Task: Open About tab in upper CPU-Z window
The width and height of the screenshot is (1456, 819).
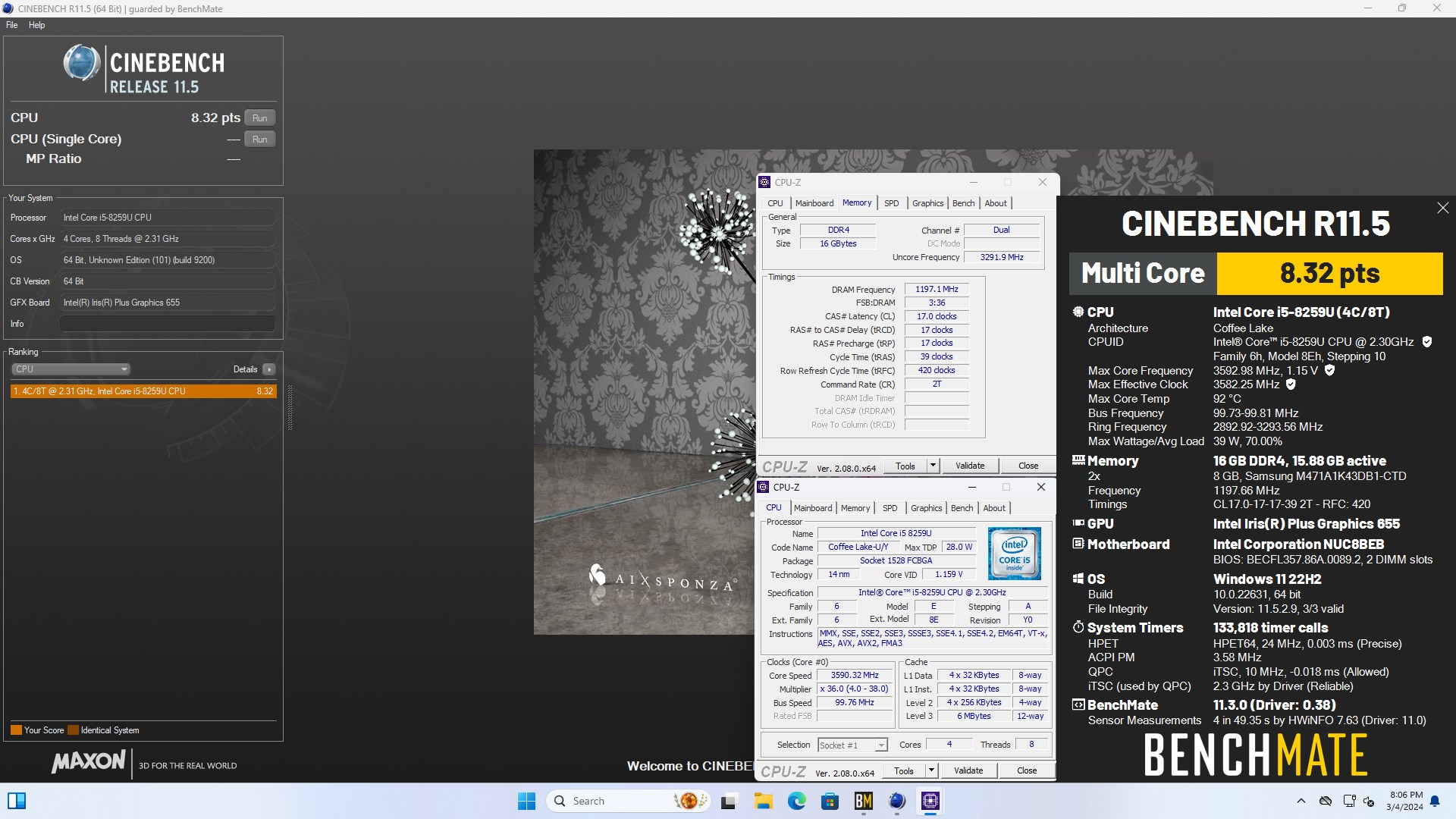Action: (x=996, y=203)
